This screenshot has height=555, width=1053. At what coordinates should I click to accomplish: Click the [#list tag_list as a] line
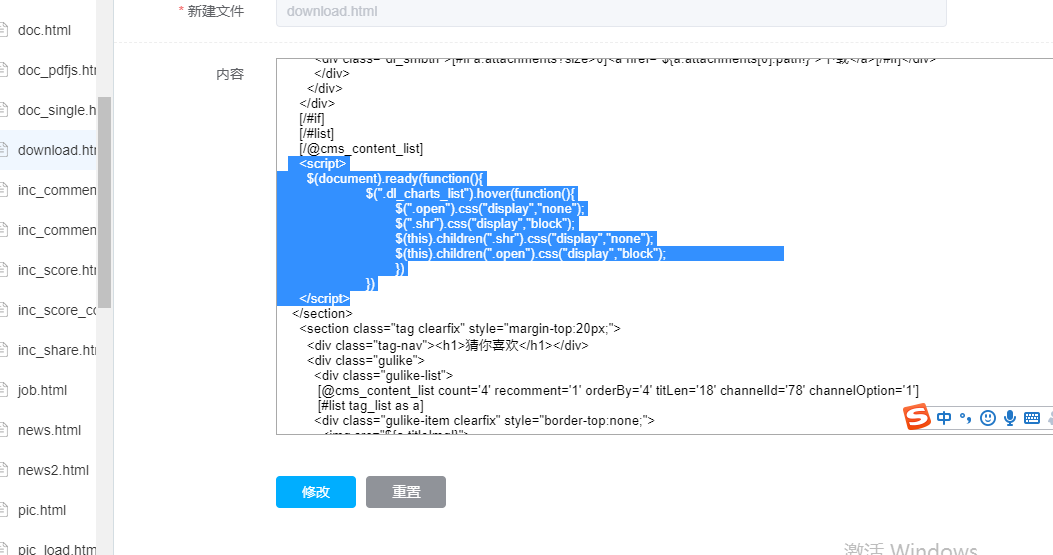(x=371, y=406)
